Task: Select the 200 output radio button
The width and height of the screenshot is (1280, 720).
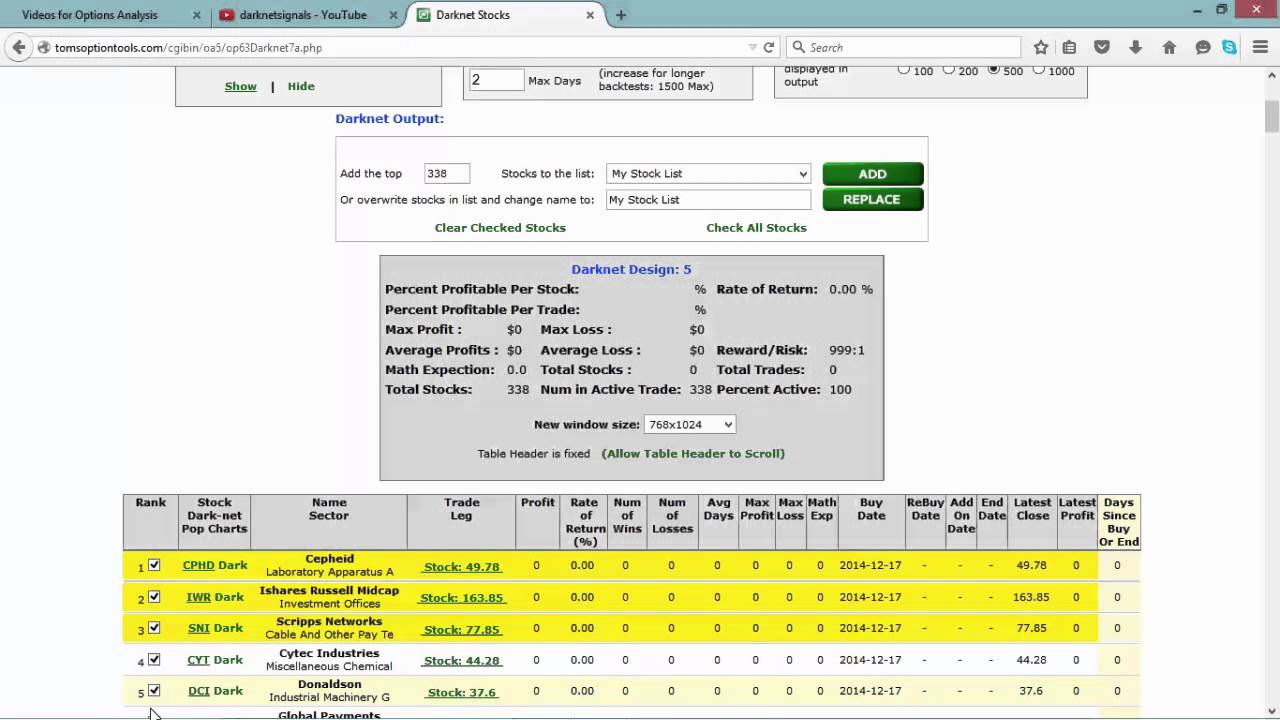Action: pos(949,69)
